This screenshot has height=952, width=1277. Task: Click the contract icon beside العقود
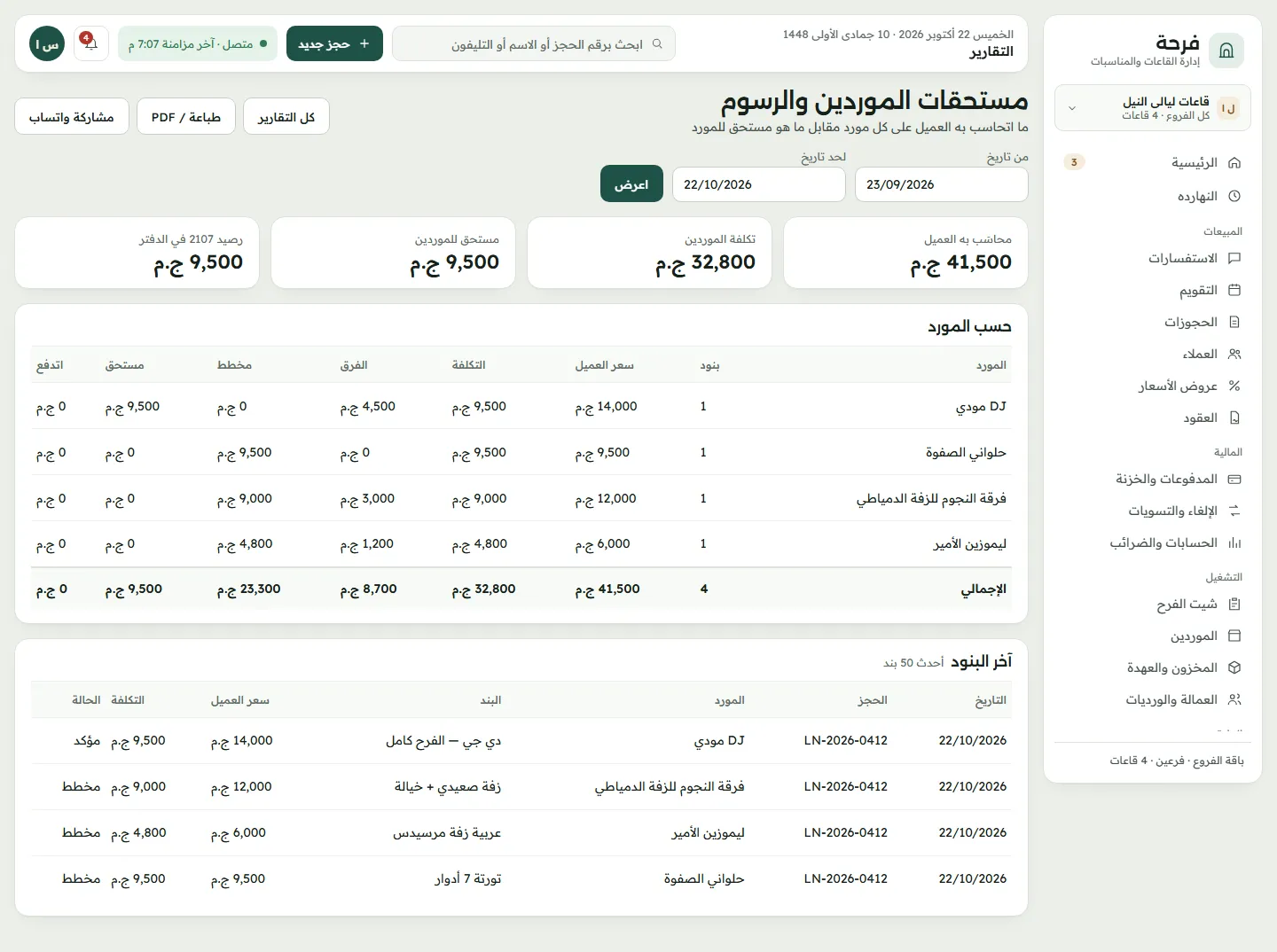tap(1234, 417)
